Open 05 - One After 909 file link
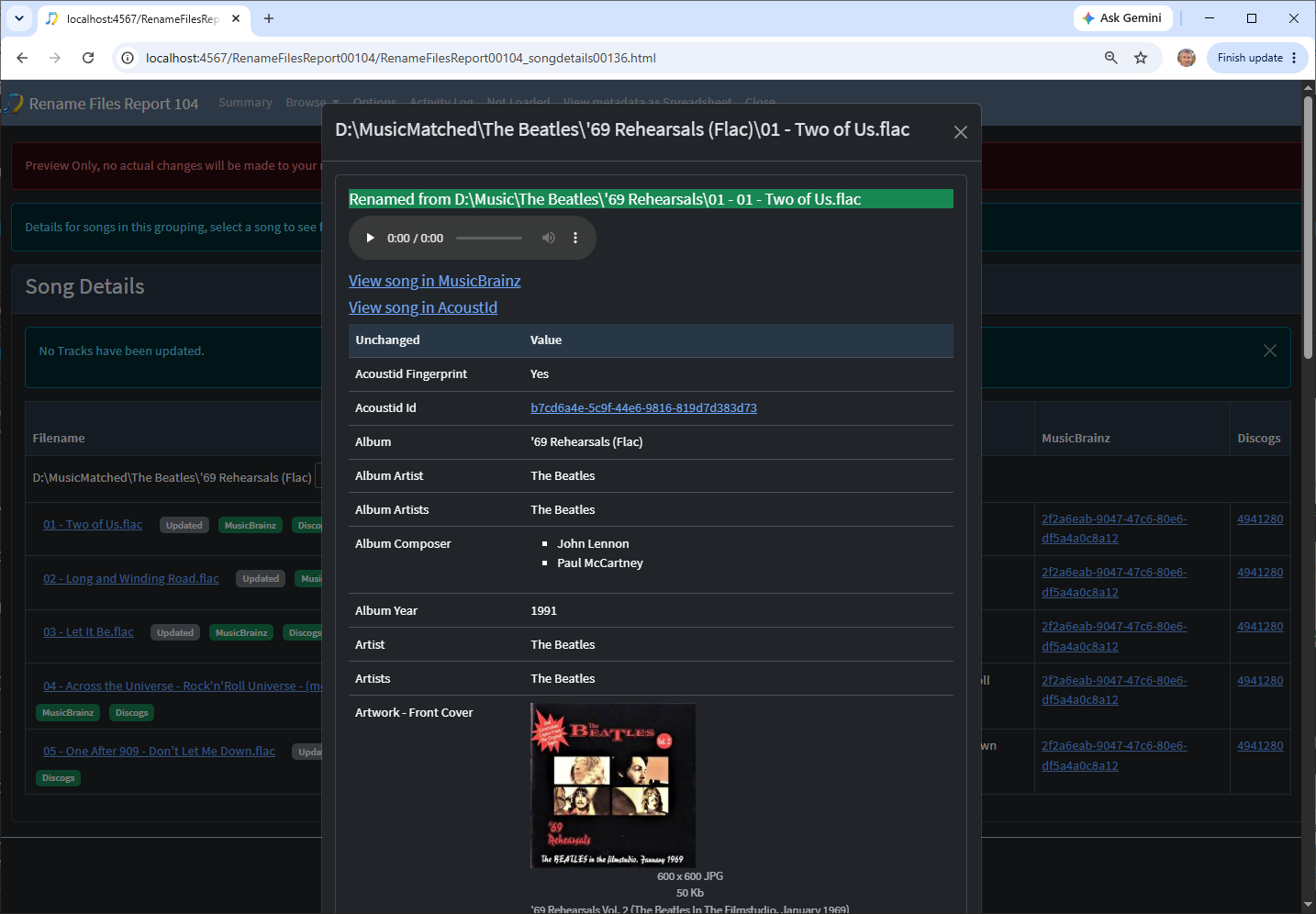Screen dimensions: 1316x914 (159, 752)
